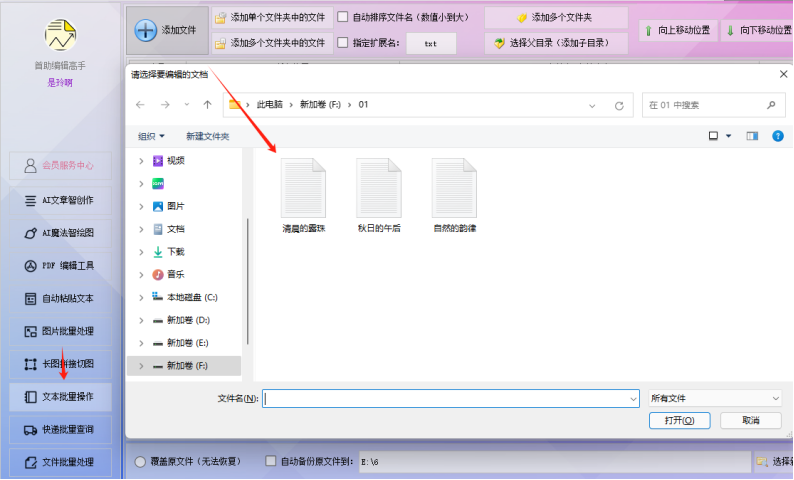
Task: Click 向上移动位置 green up arrow button
Action: (x=678, y=30)
